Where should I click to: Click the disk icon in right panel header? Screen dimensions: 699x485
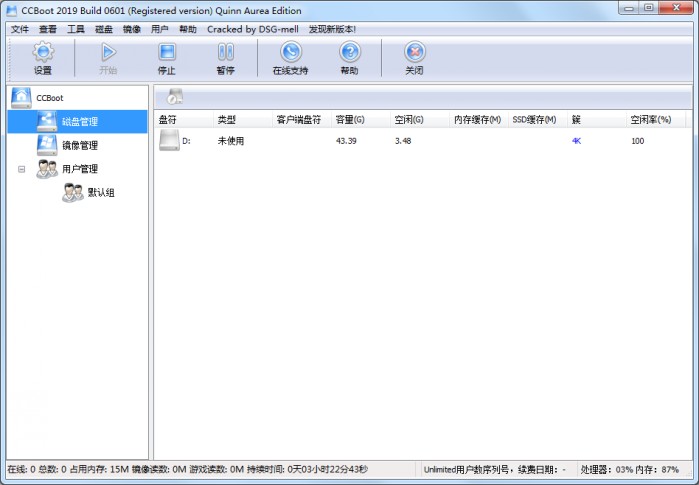[x=174, y=96]
